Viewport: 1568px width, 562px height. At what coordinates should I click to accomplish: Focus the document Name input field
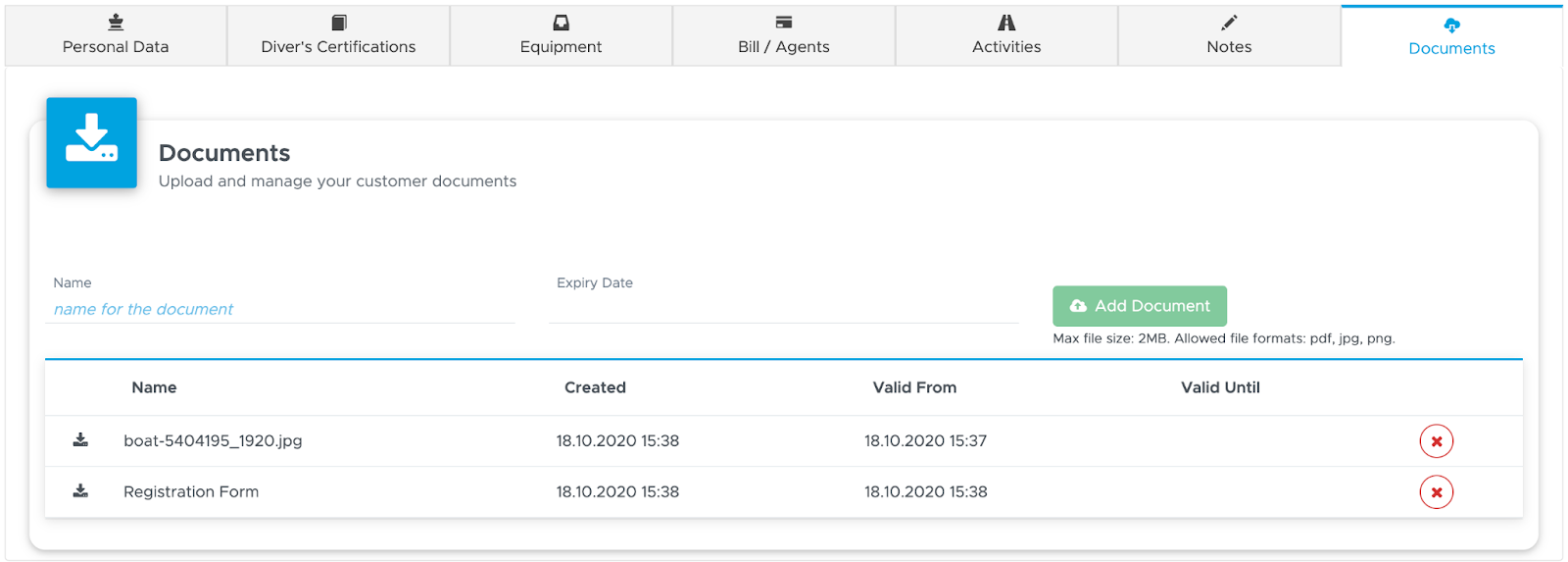pyautogui.click(x=280, y=309)
